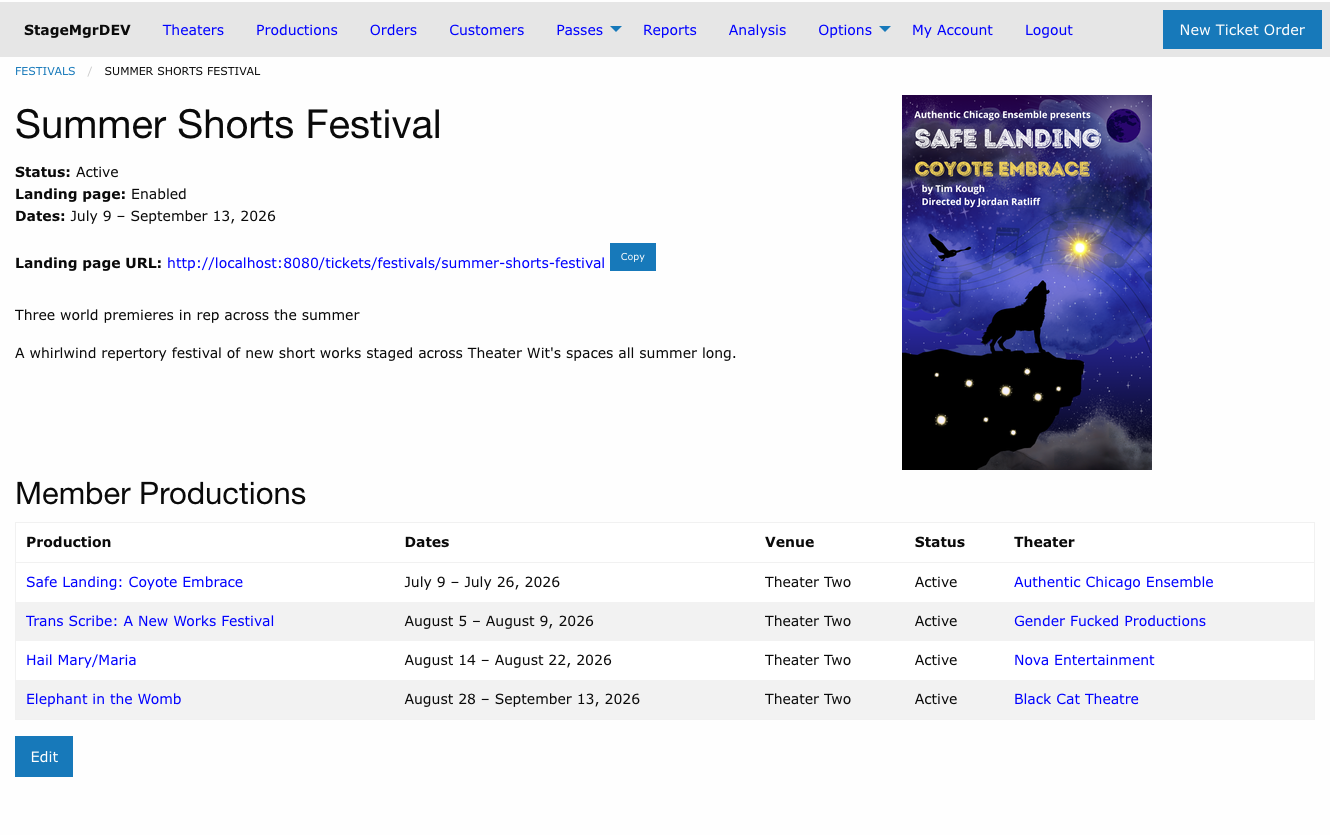Screen dimensions: 1330x835
Task: Go to the Analysis page
Action: click(757, 30)
